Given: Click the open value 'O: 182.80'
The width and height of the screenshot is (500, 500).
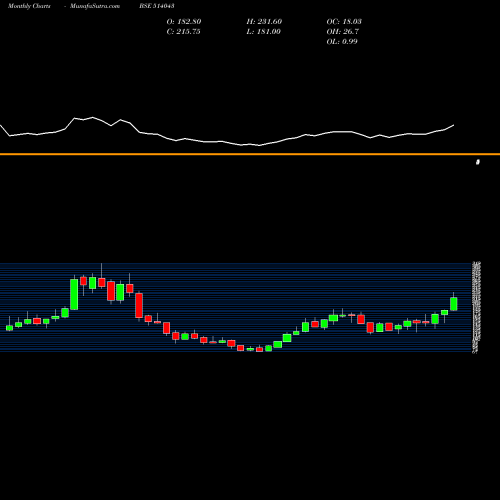Looking at the screenshot, I should 184,22.
